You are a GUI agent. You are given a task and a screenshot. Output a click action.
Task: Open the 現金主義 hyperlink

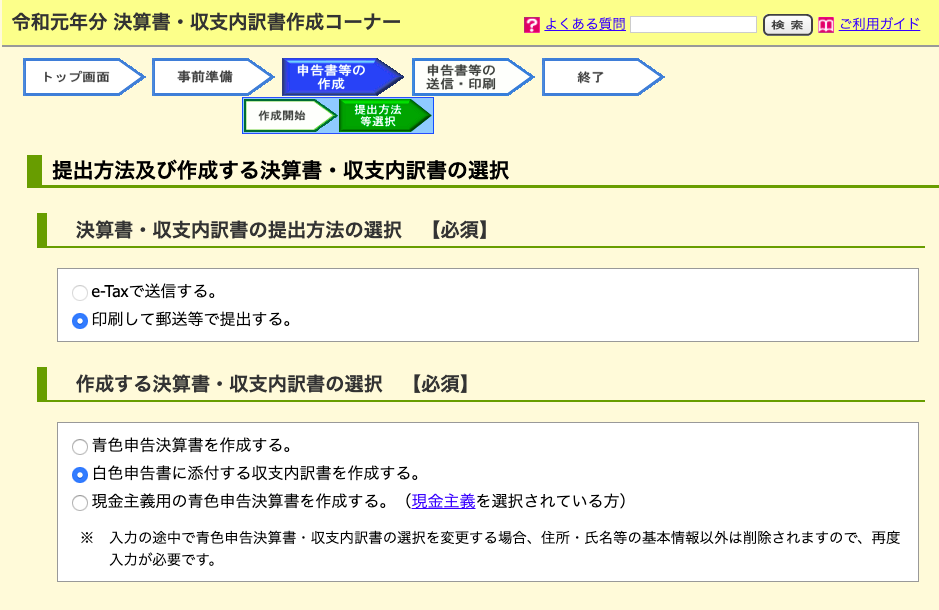click(443, 501)
